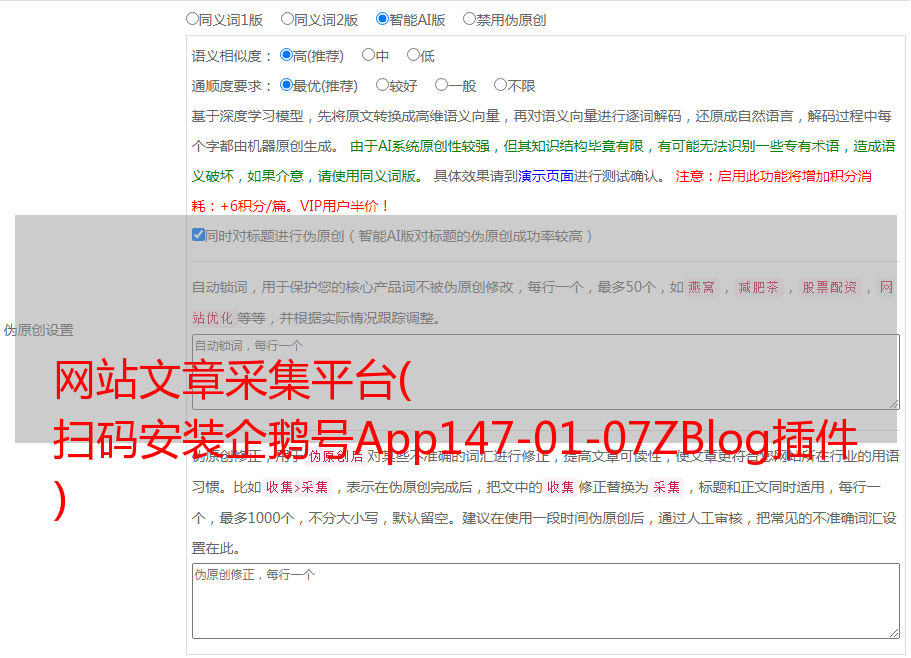Click the 收集>采集 example code
Screen dimensions: 911x658
pos(297,487)
